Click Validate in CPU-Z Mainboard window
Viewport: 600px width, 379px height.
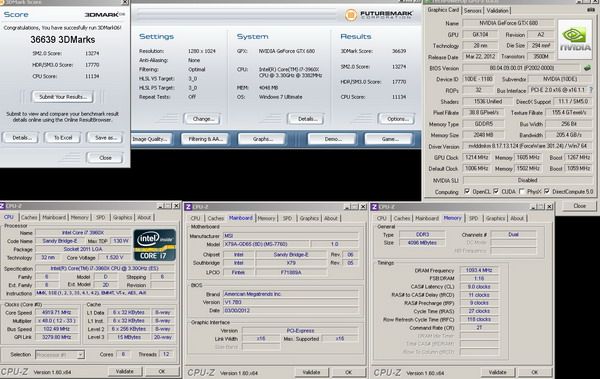pos(311,372)
